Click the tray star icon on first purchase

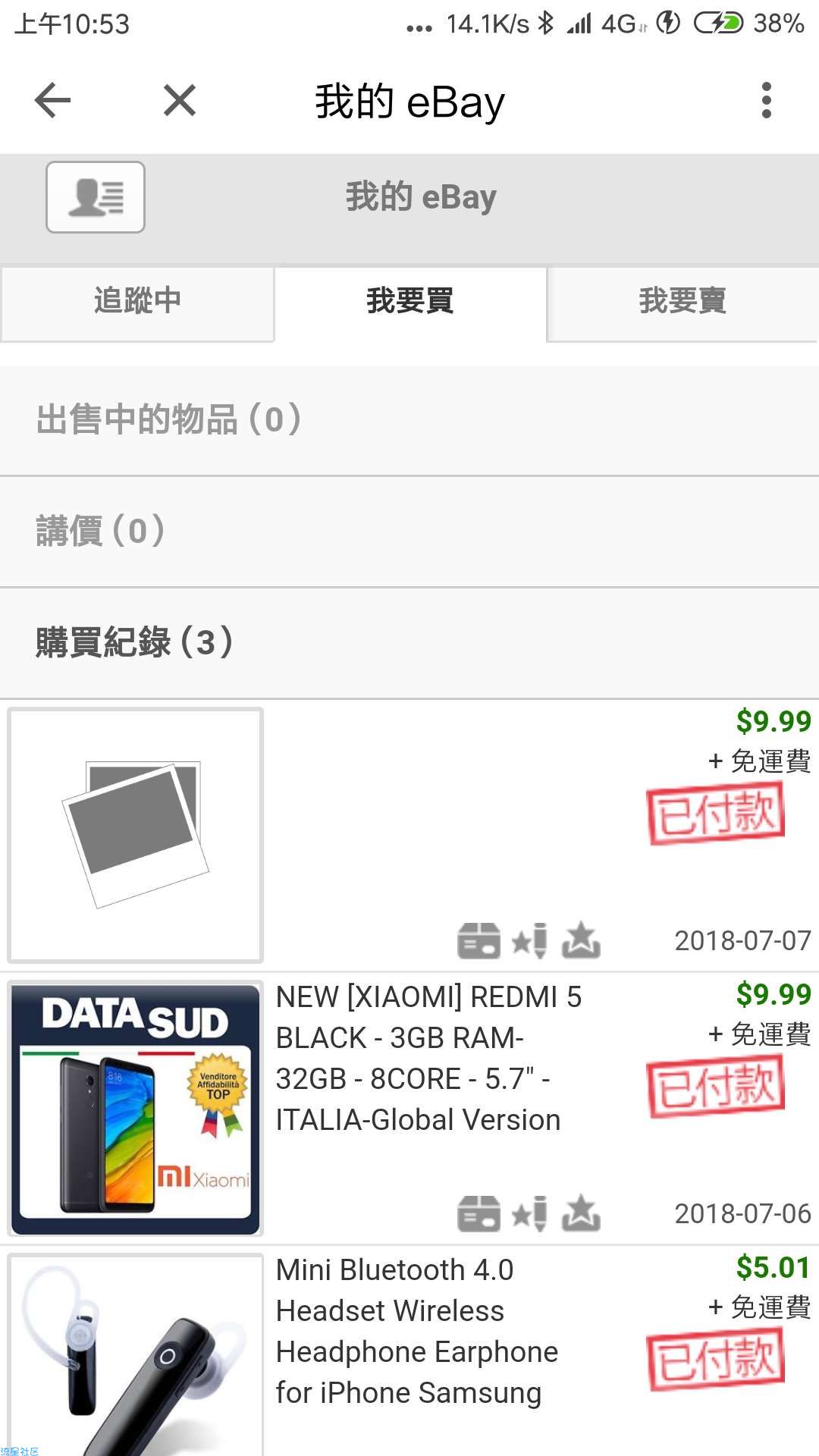click(x=581, y=940)
